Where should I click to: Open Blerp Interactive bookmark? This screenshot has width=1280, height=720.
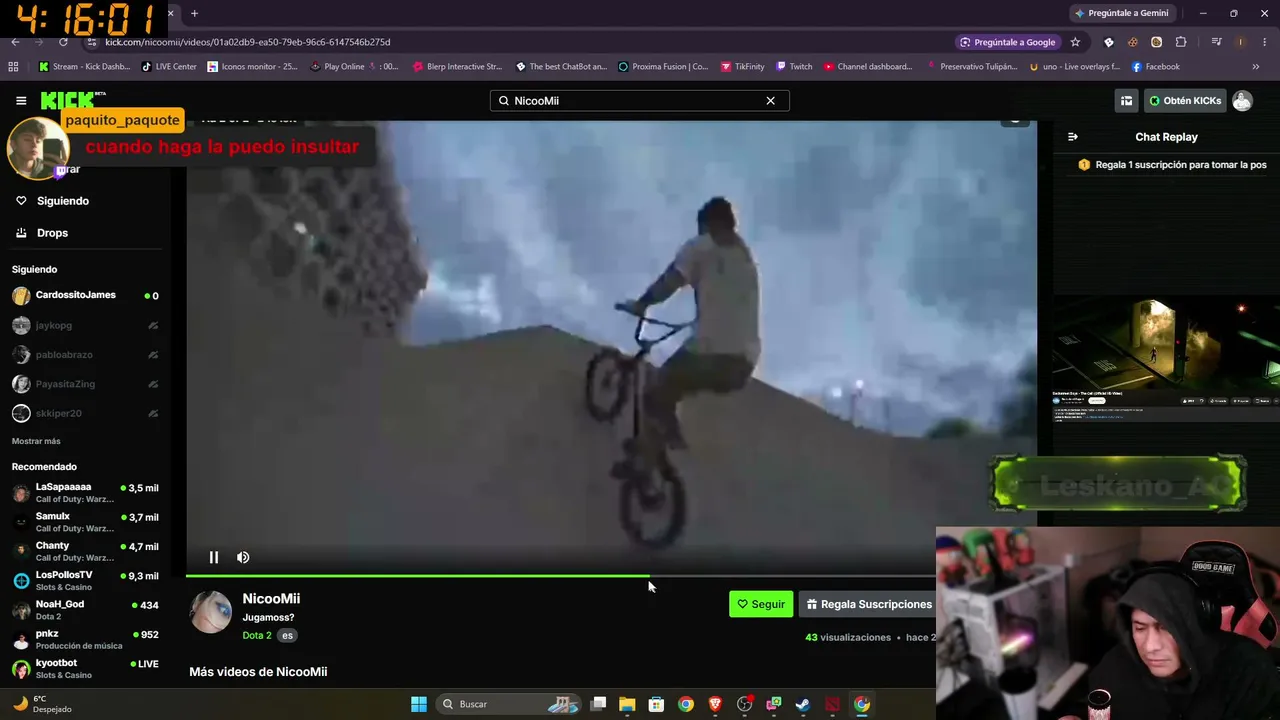pyautogui.click(x=457, y=67)
